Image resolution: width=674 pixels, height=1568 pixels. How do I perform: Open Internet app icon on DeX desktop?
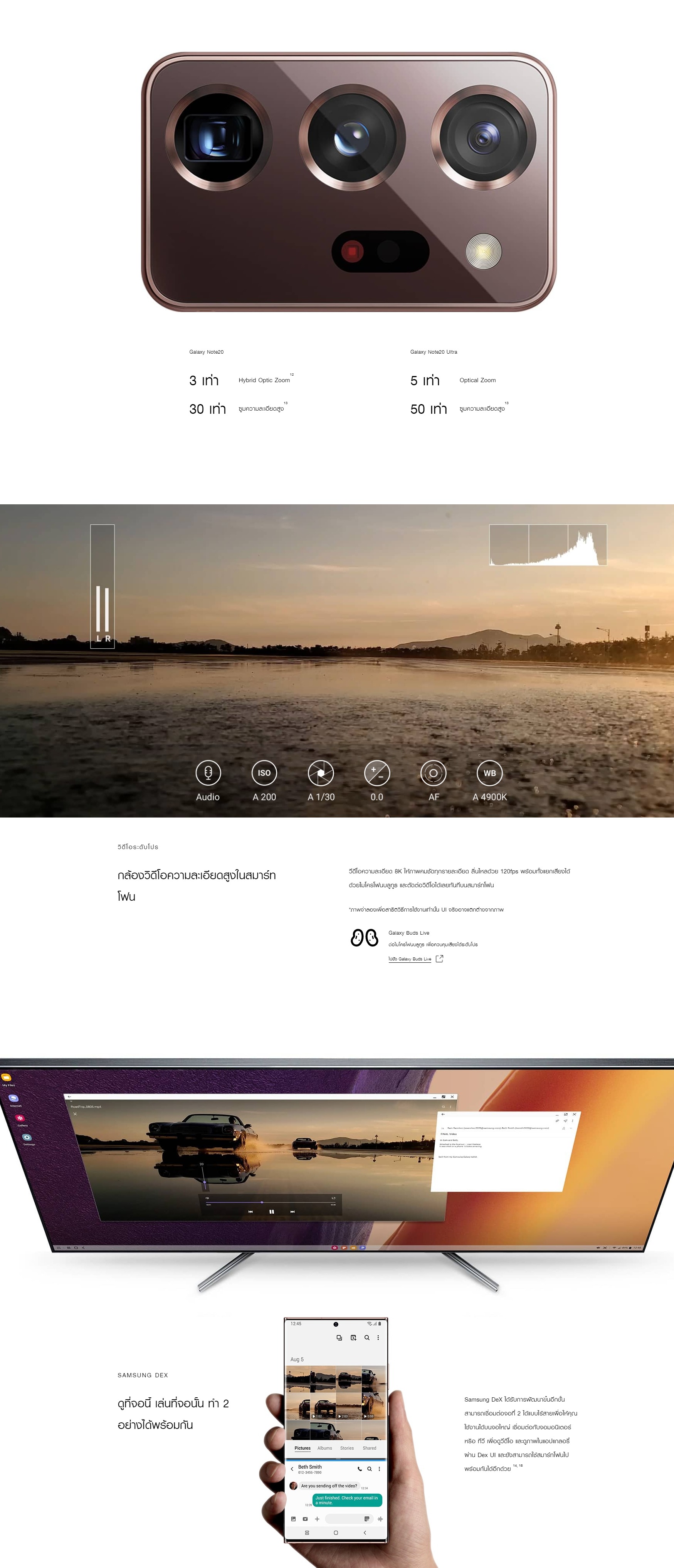click(13, 1098)
